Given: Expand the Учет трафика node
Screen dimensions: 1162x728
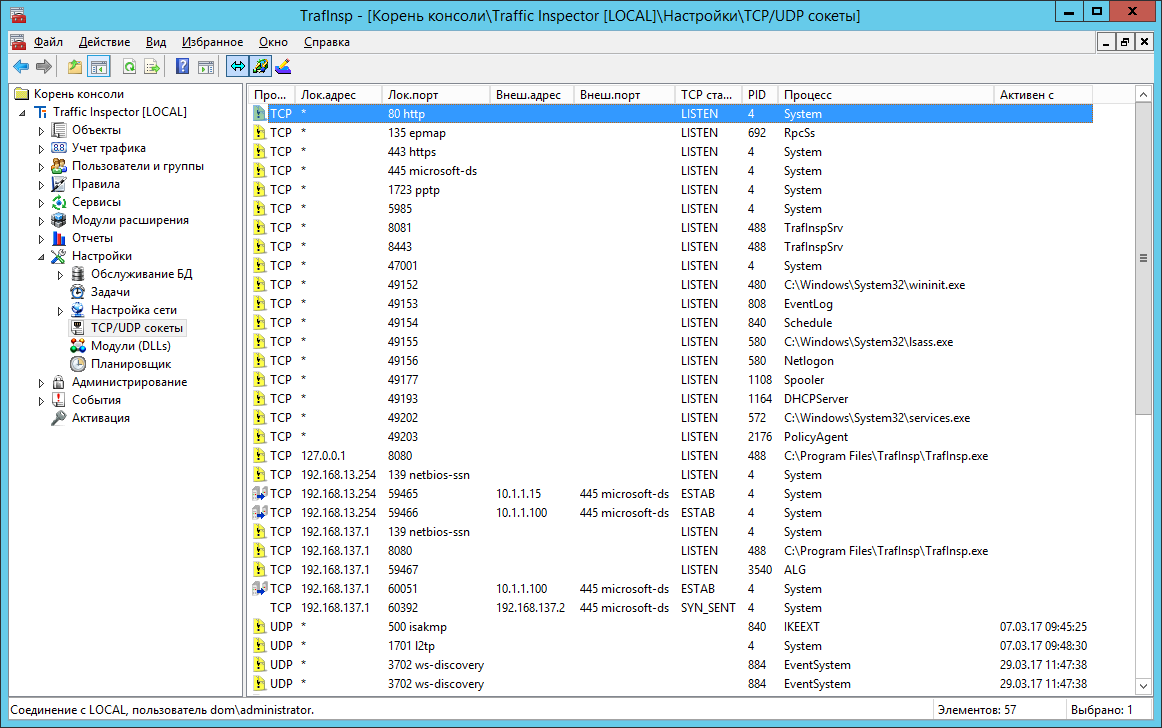Looking at the screenshot, I should click(x=42, y=148).
